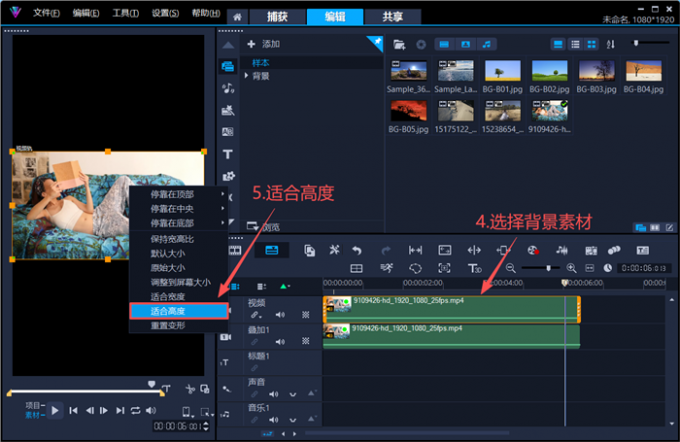Switch to the 捕获 tab

click(277, 16)
